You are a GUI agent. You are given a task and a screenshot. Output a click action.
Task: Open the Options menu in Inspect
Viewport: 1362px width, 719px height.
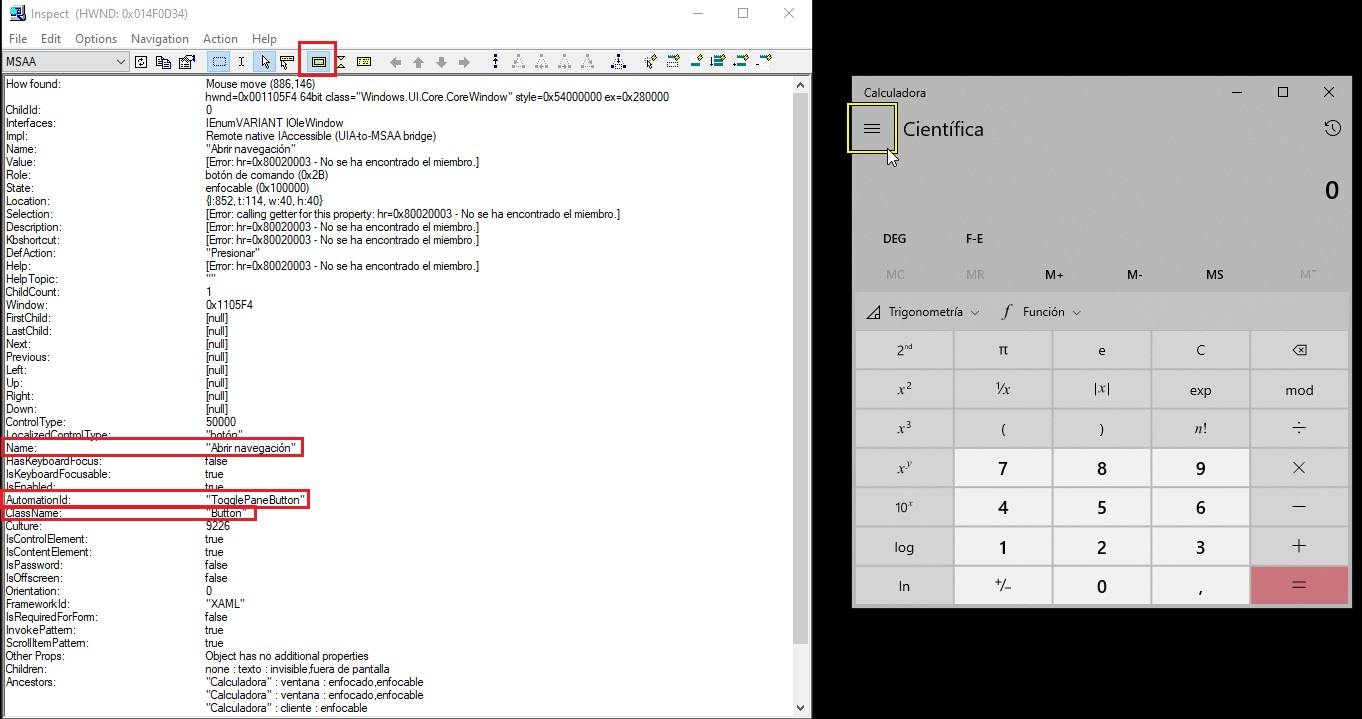coord(96,39)
